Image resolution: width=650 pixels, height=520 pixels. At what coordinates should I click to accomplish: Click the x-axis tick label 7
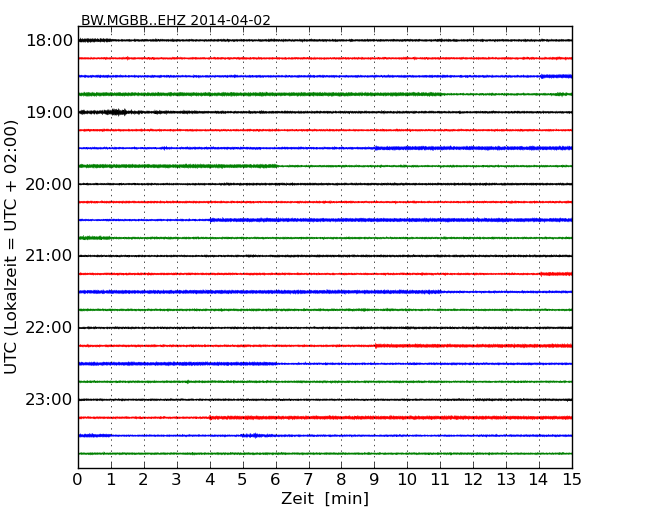tap(308, 479)
